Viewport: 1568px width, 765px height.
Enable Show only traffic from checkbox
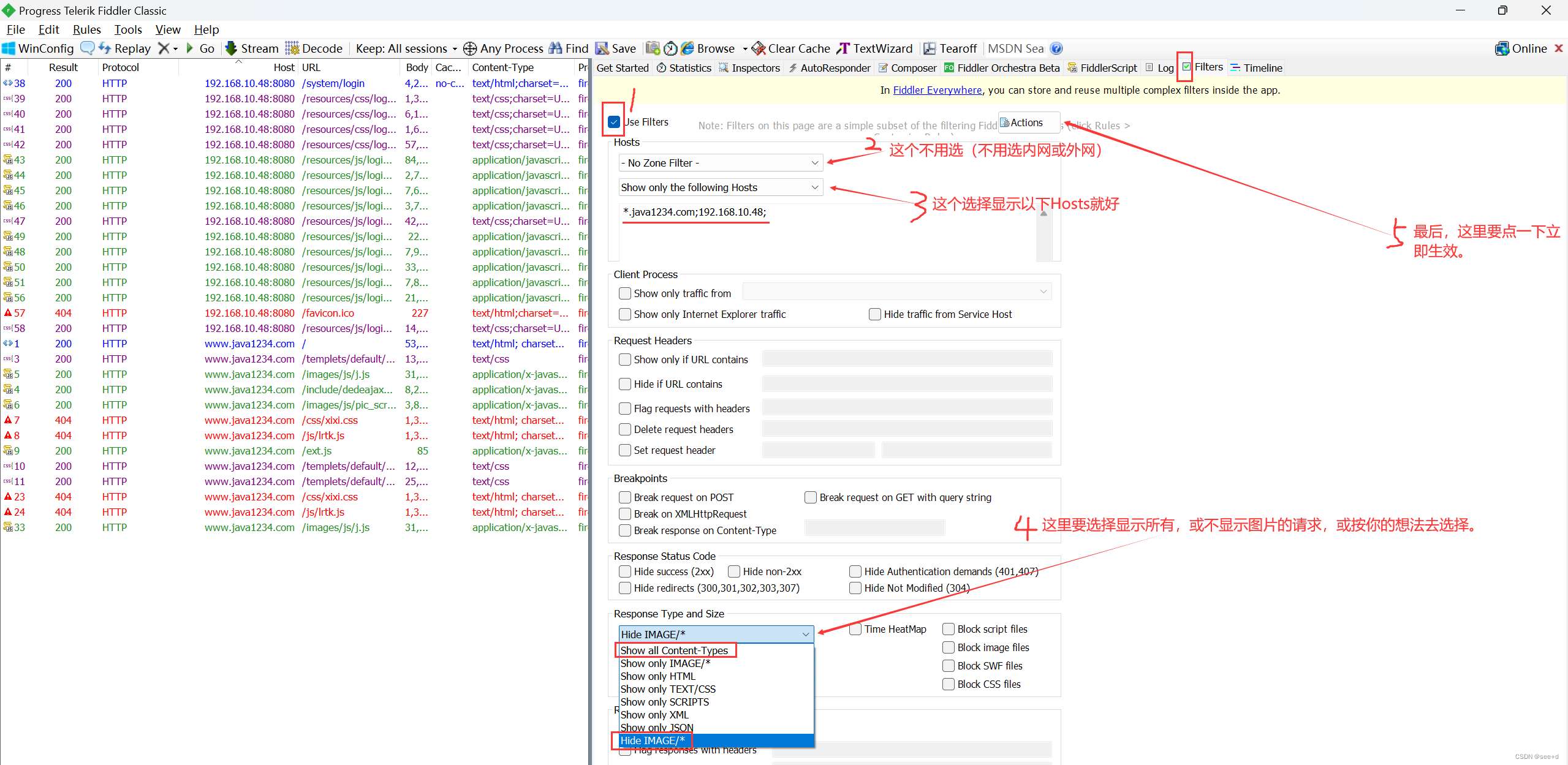tap(625, 293)
